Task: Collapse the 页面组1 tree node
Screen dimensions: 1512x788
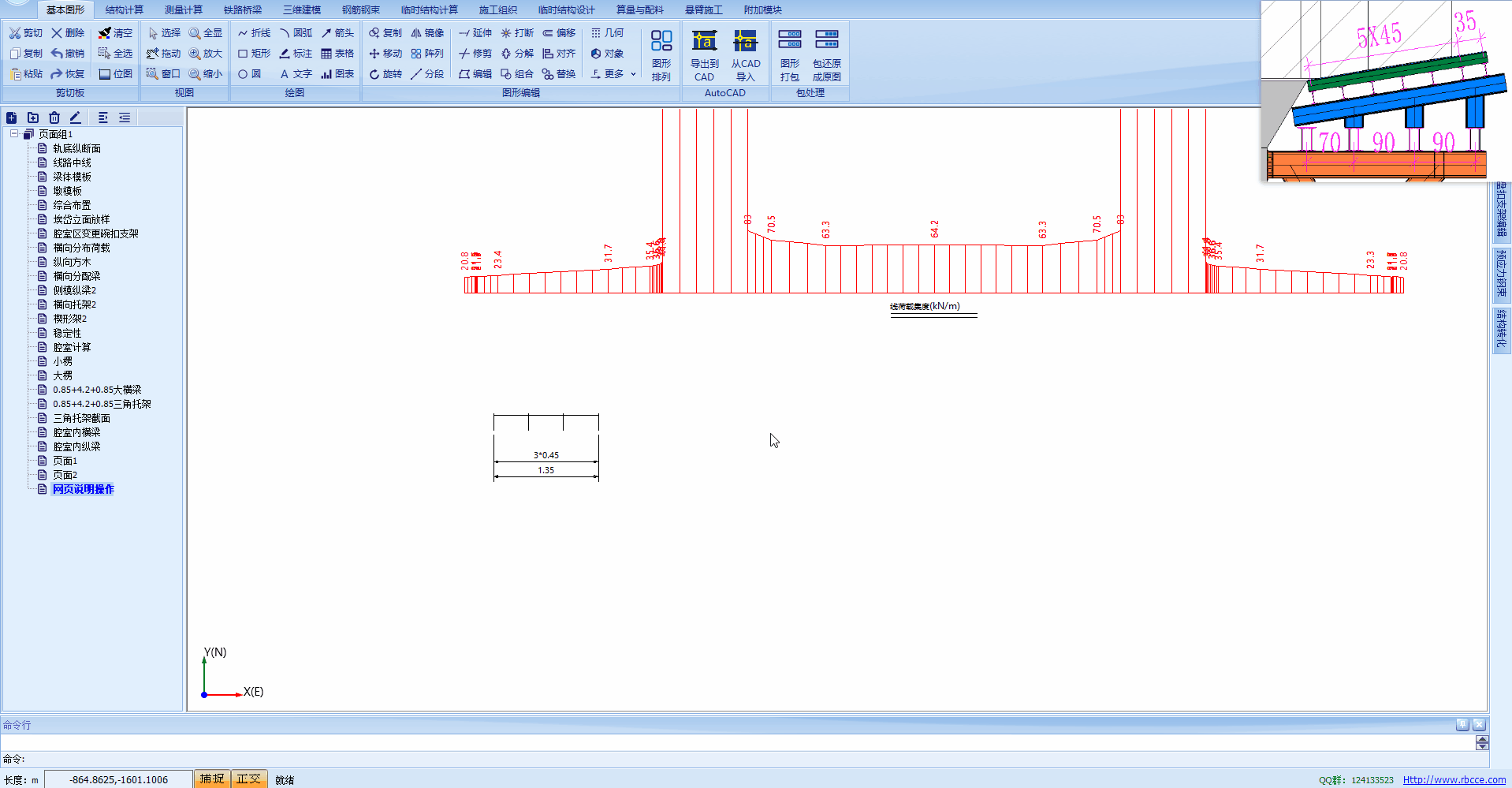Action: 14,134
